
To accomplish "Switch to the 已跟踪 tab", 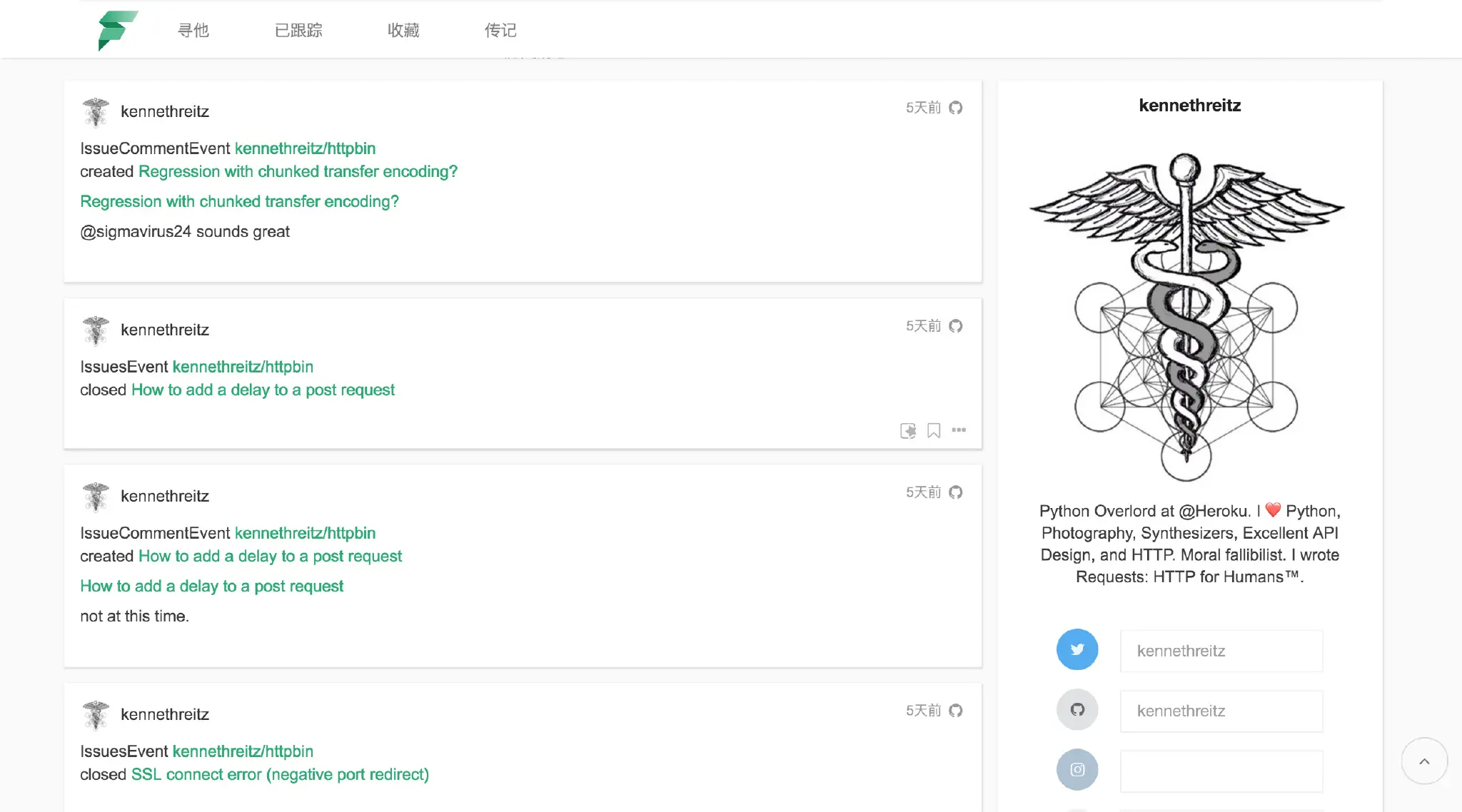I will [298, 30].
